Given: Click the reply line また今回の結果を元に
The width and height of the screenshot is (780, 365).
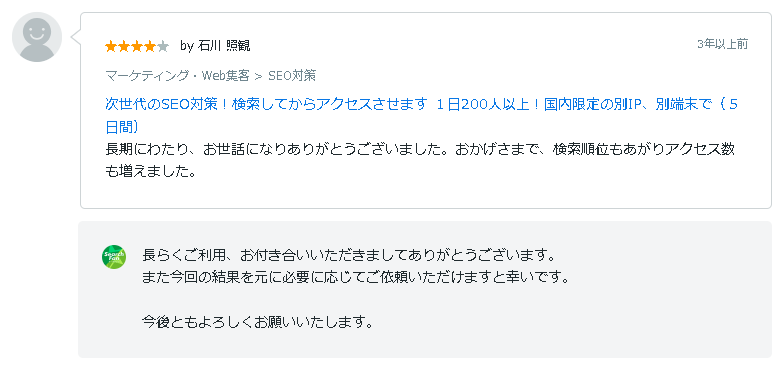Looking at the screenshot, I should (355, 276).
